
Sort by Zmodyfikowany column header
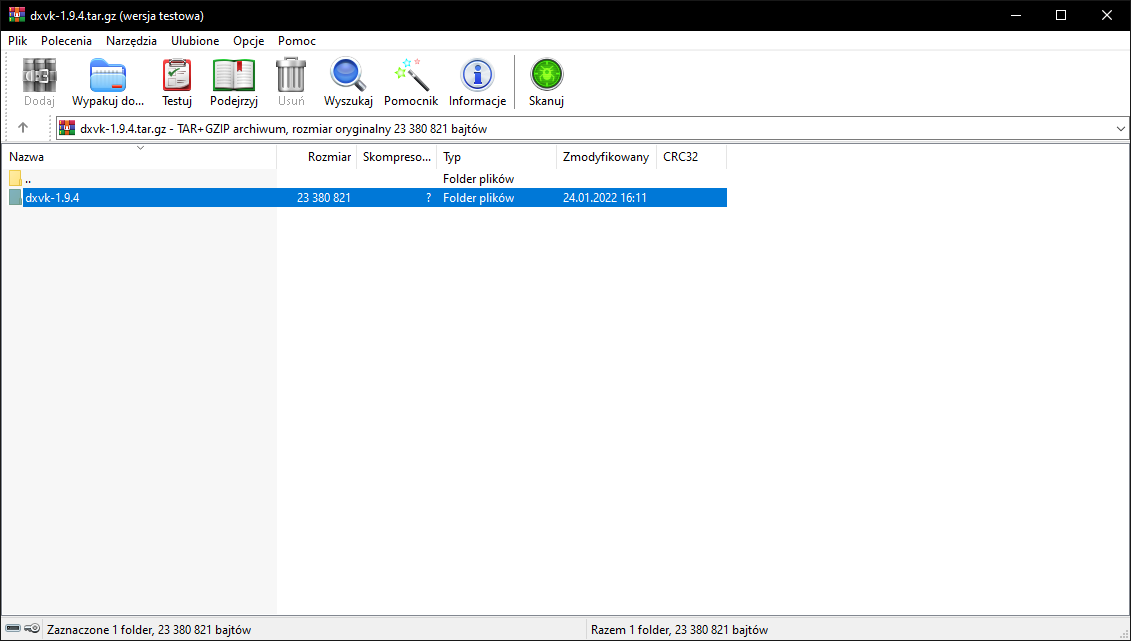click(606, 157)
